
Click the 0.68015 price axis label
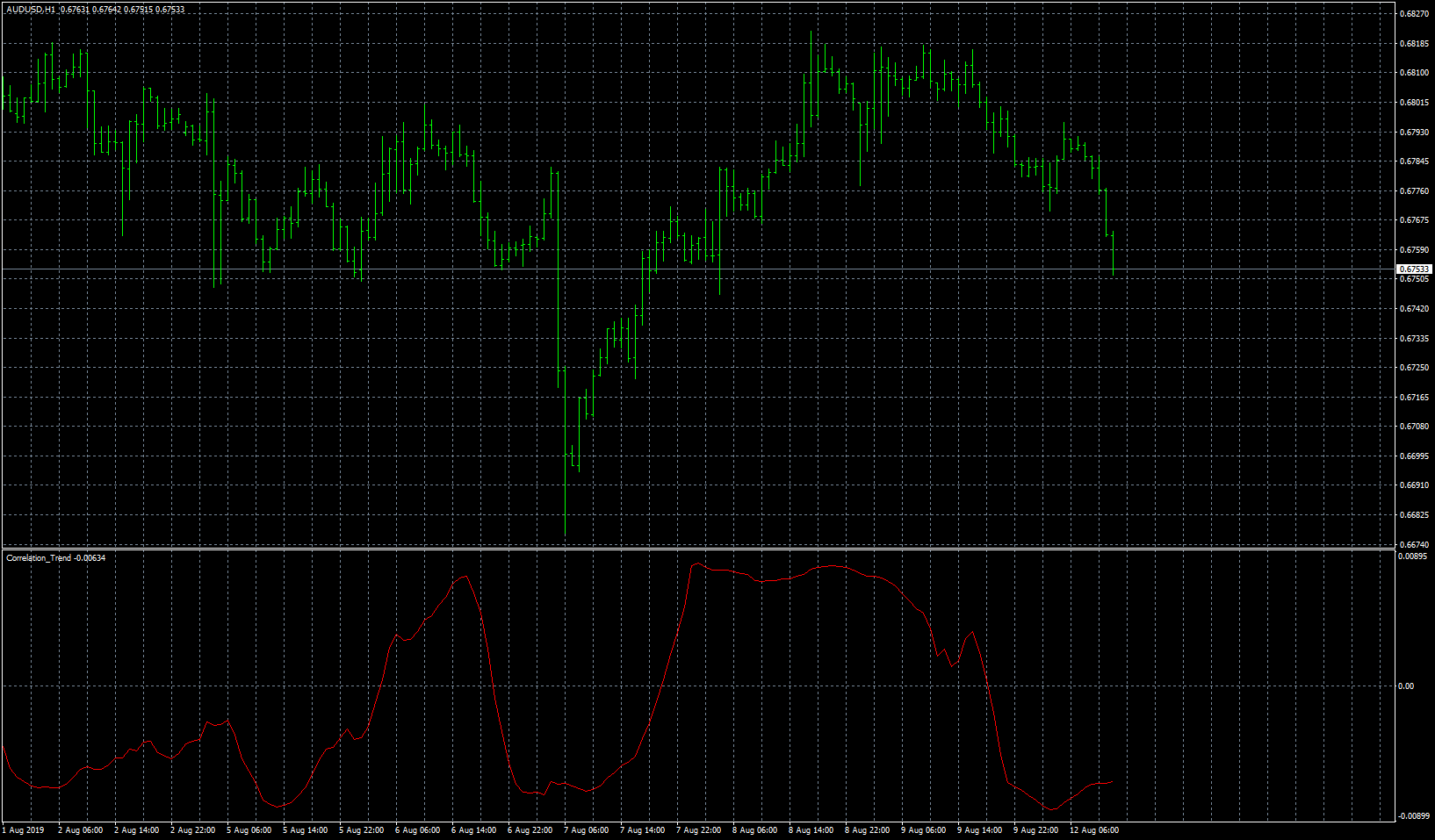[1414, 103]
